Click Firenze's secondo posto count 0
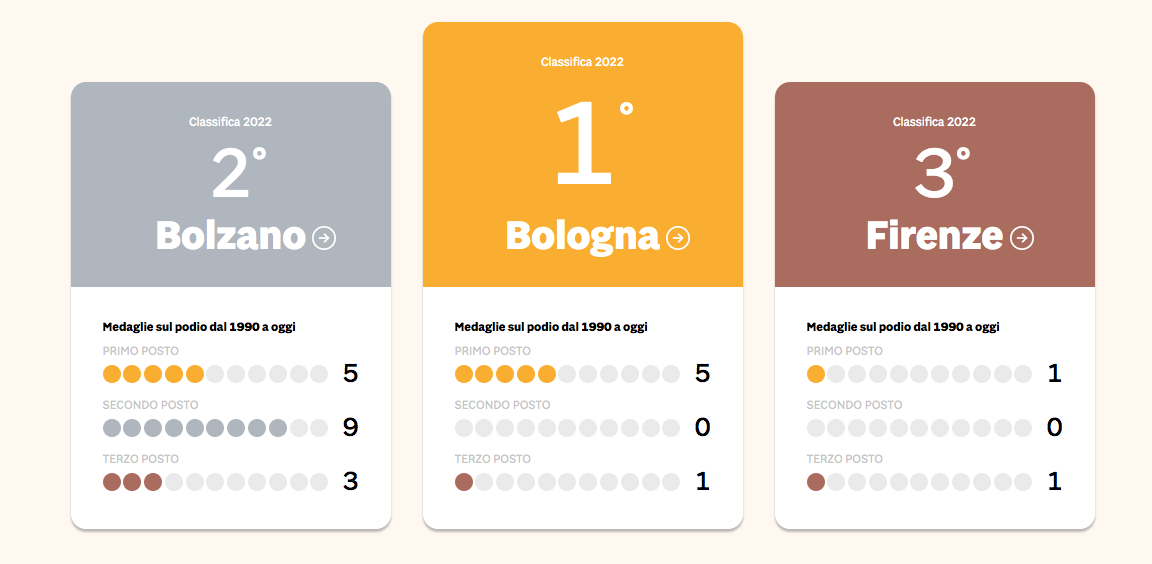The width and height of the screenshot is (1152, 564). pos(1054,427)
